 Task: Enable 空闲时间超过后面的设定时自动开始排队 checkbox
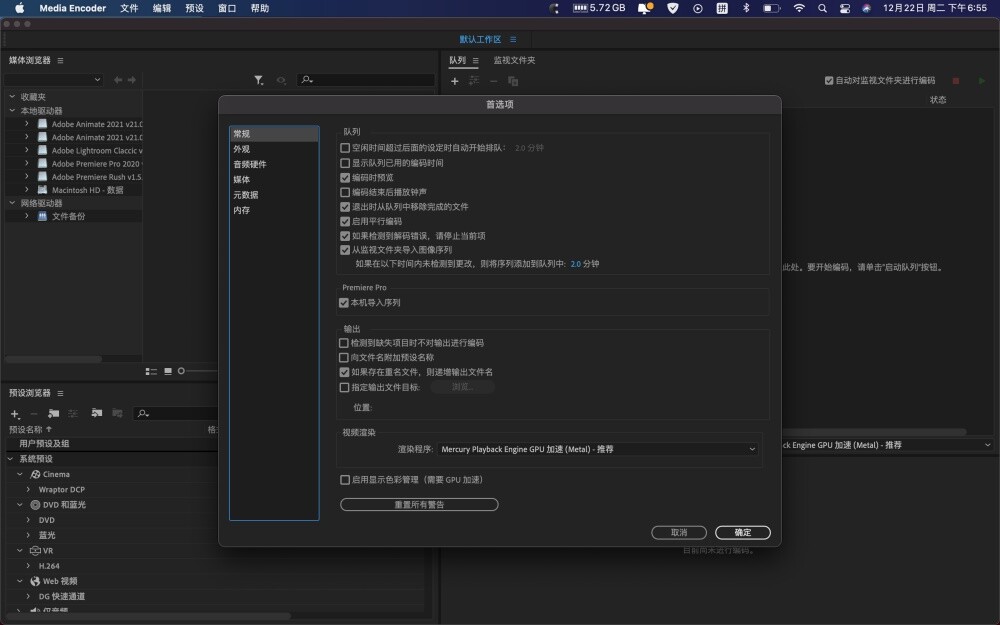tap(345, 148)
